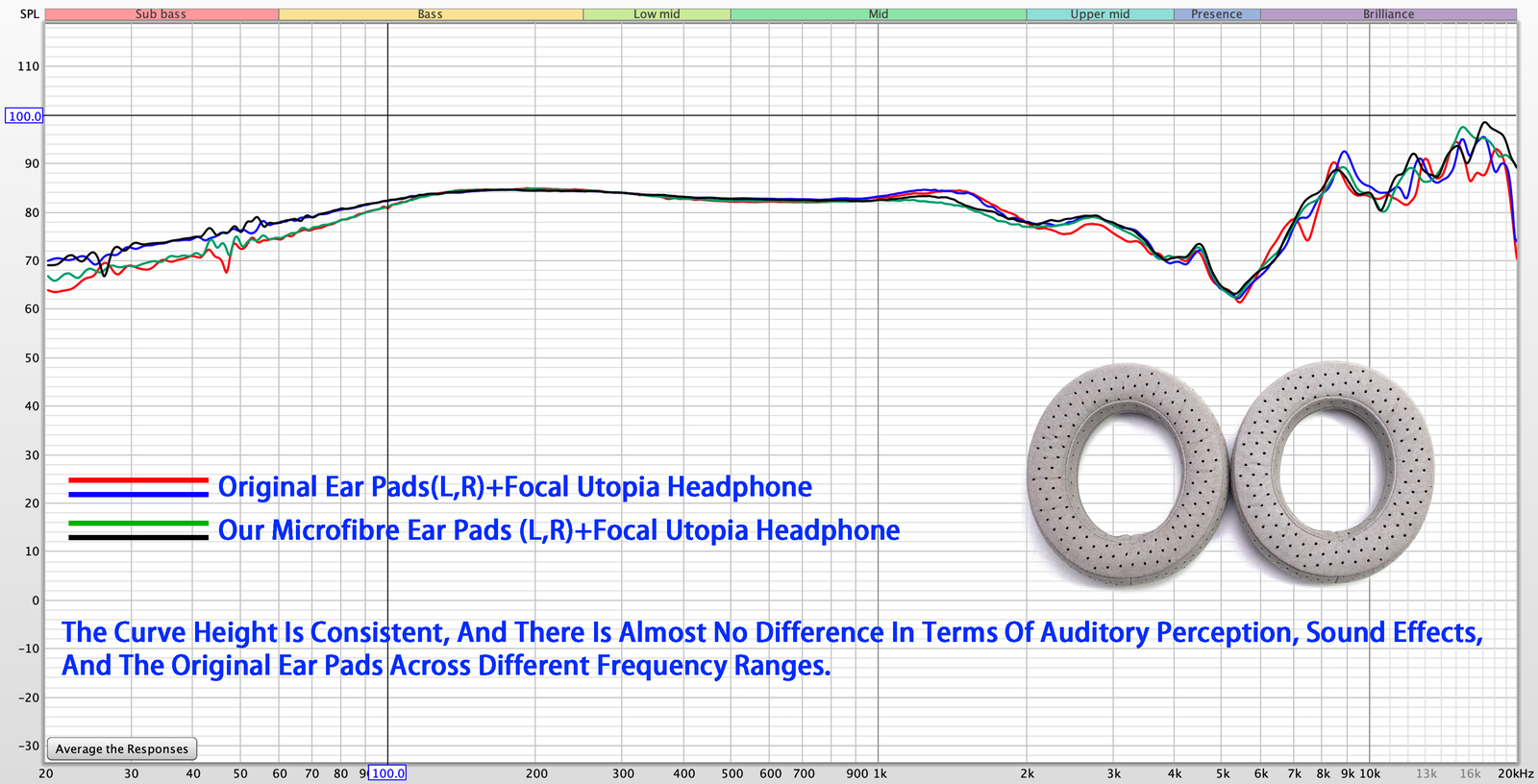This screenshot has width=1538, height=784.
Task: Click the 1k label on the frequency axis
Action: 880,773
